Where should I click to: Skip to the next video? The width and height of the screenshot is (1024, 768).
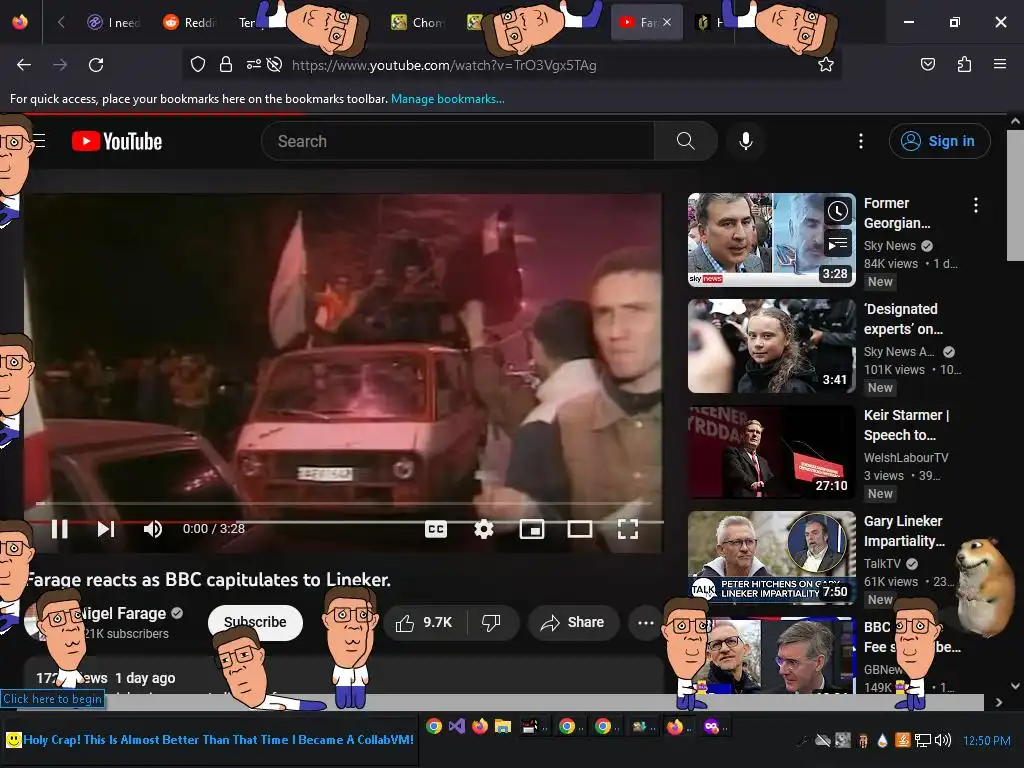[106, 529]
